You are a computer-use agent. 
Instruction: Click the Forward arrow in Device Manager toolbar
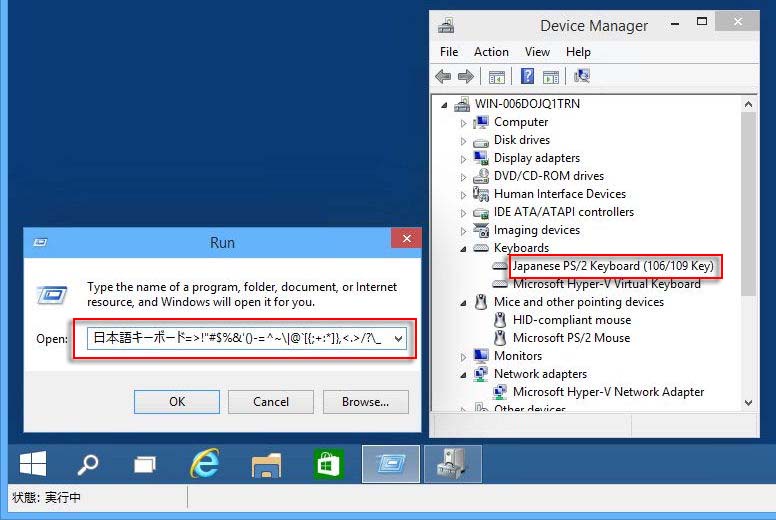click(x=466, y=76)
